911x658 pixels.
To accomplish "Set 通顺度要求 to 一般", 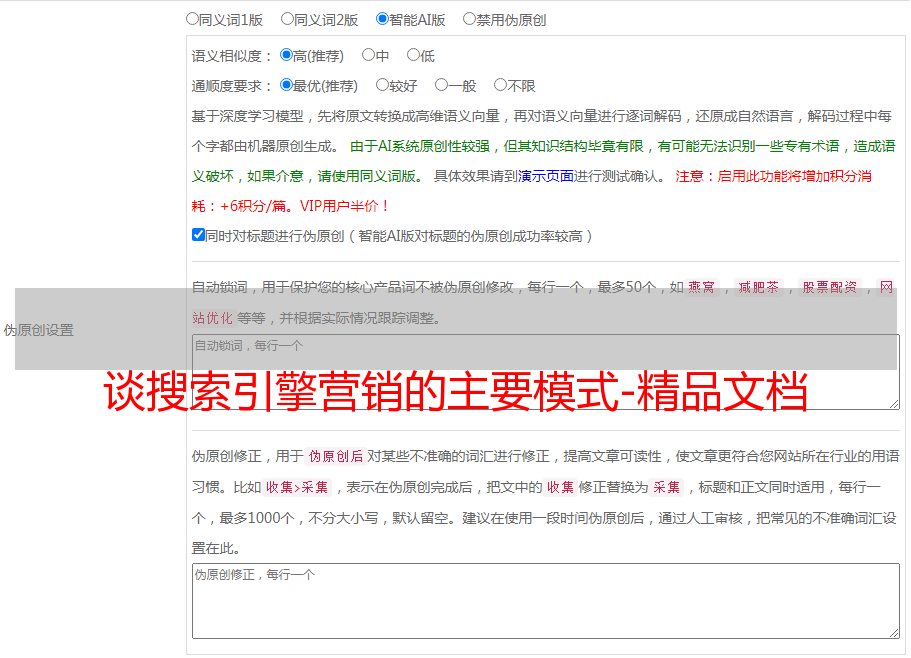I will 442,85.
